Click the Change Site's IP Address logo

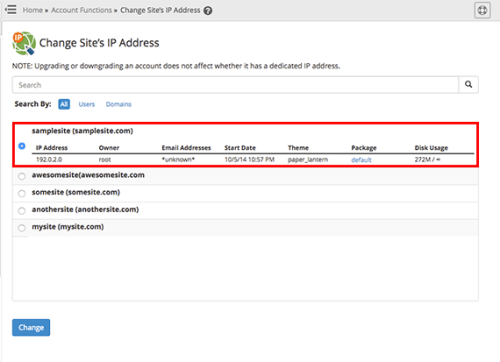(x=24, y=43)
